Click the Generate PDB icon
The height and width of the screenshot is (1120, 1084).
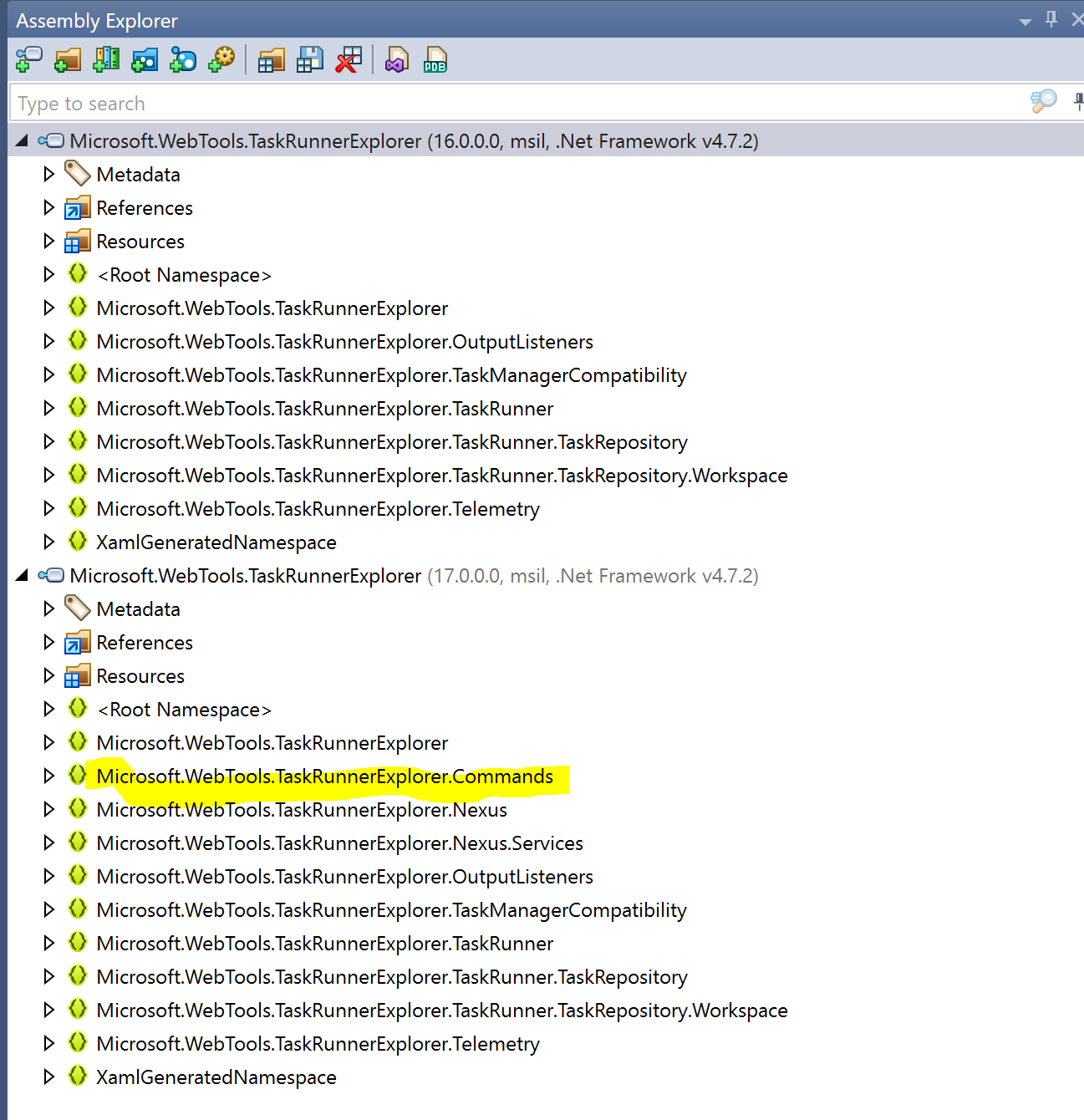coord(435,59)
